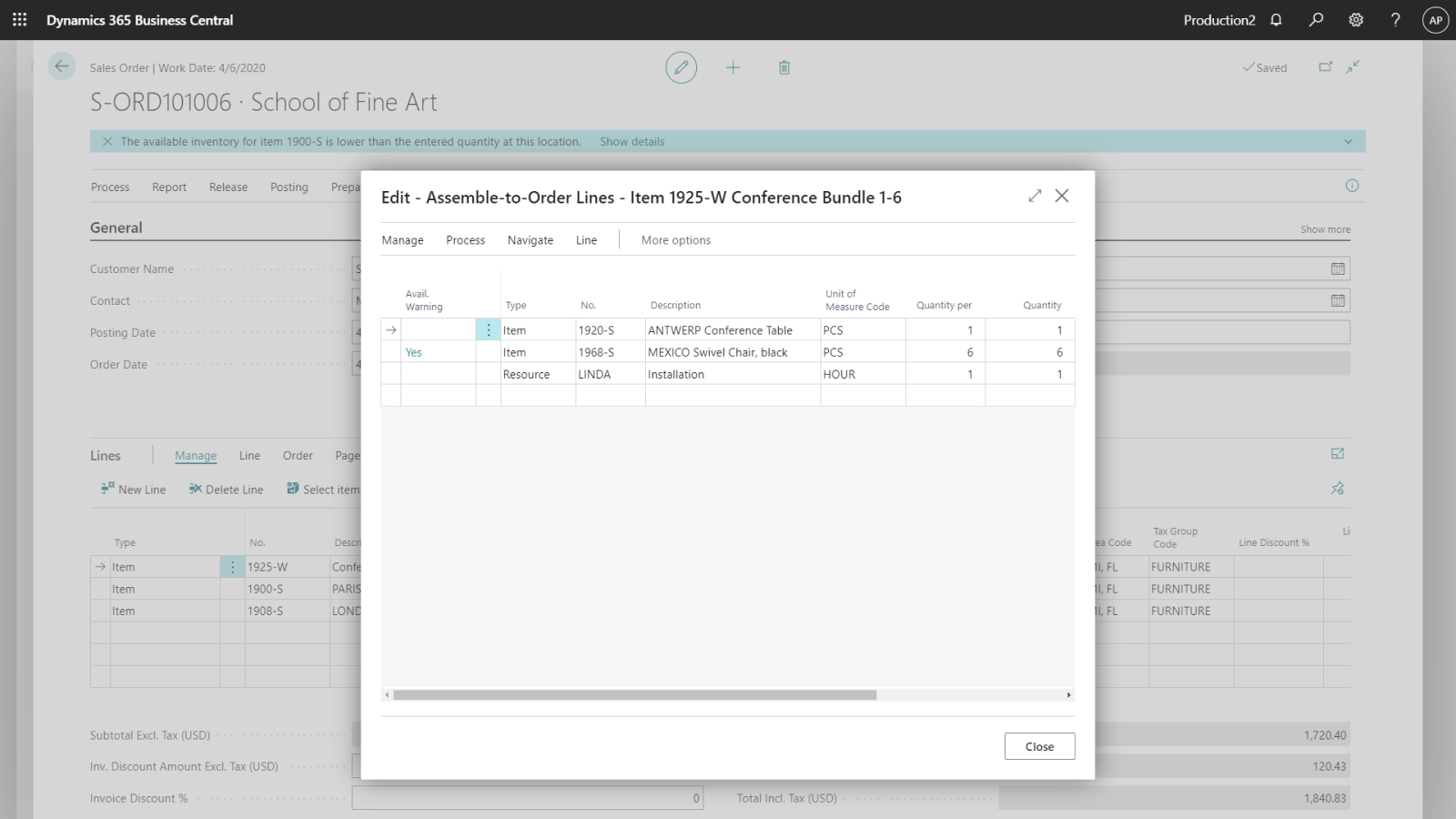Image resolution: width=1456 pixels, height=819 pixels.
Task: Delete the sales order with trash icon
Action: point(784,67)
